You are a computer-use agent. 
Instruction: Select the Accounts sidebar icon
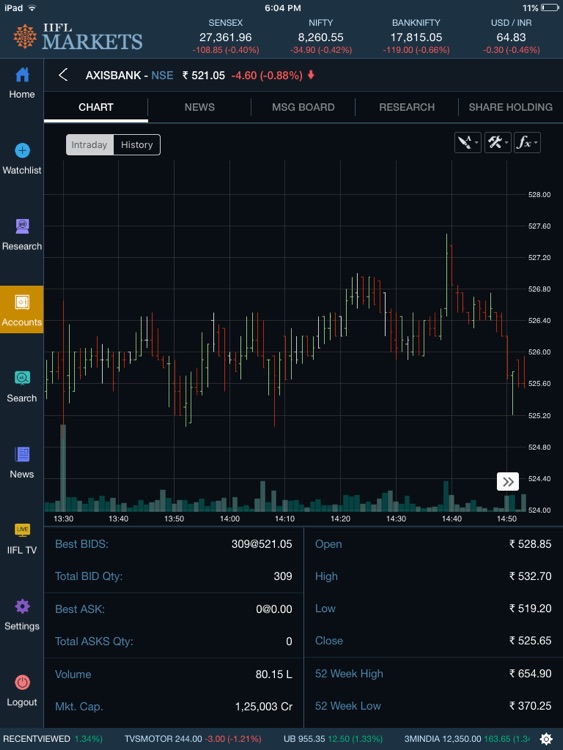[22, 302]
